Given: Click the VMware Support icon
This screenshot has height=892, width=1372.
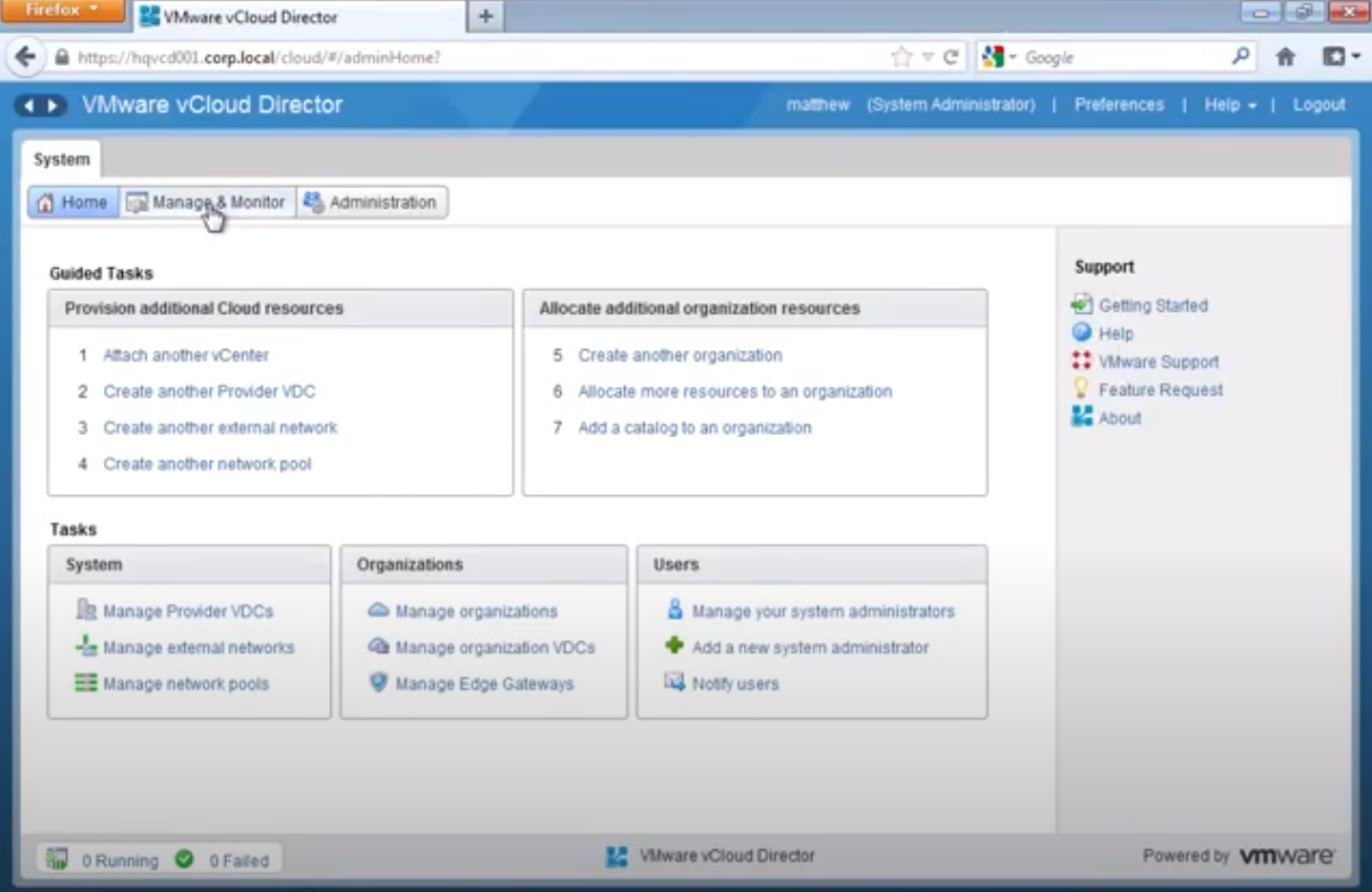Looking at the screenshot, I should (x=1082, y=361).
